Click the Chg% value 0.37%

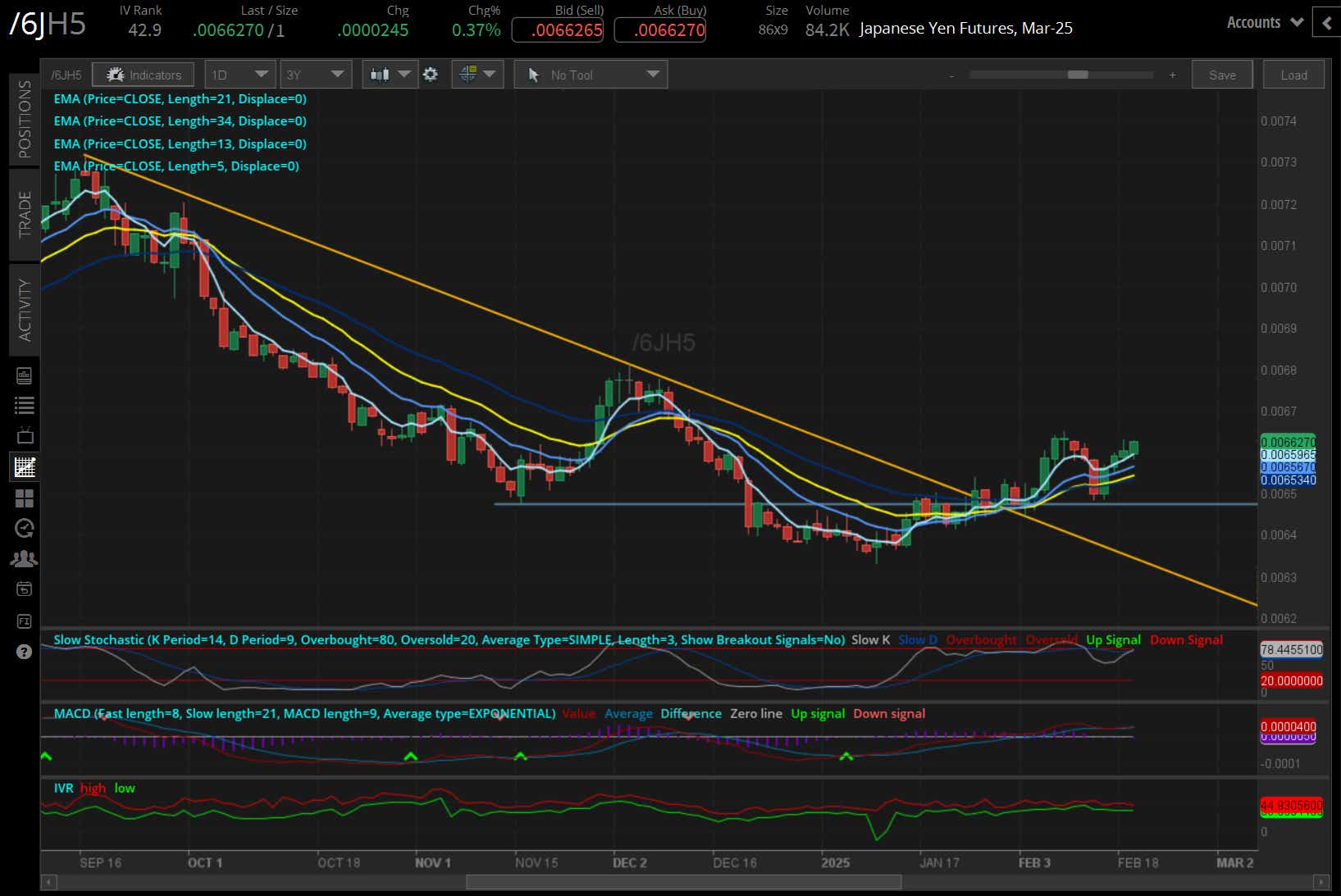click(x=476, y=30)
